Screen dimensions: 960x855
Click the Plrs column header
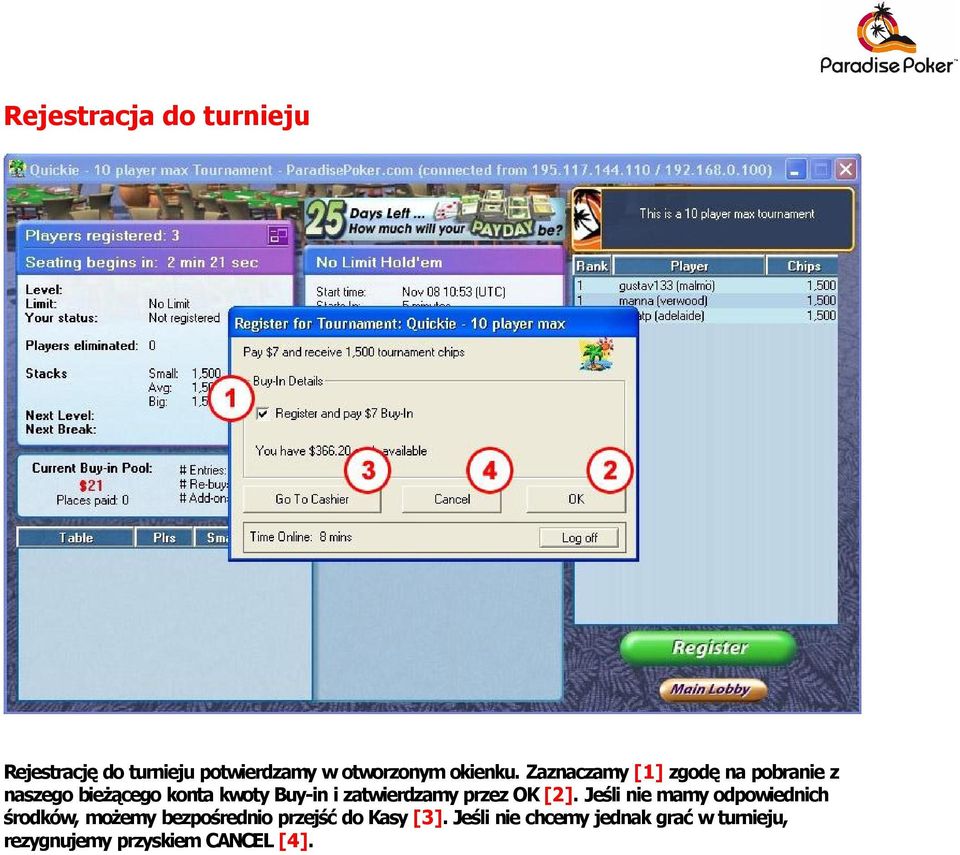(x=164, y=537)
